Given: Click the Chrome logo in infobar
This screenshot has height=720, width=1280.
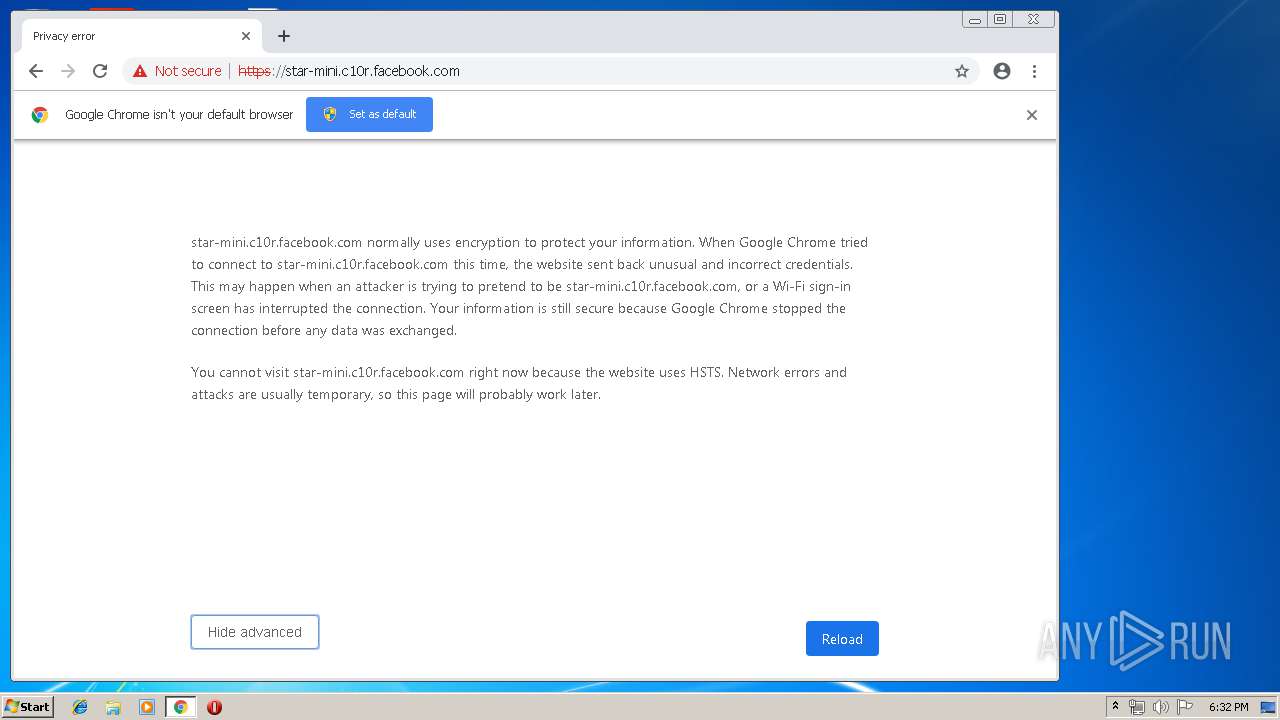Looking at the screenshot, I should (40, 115).
